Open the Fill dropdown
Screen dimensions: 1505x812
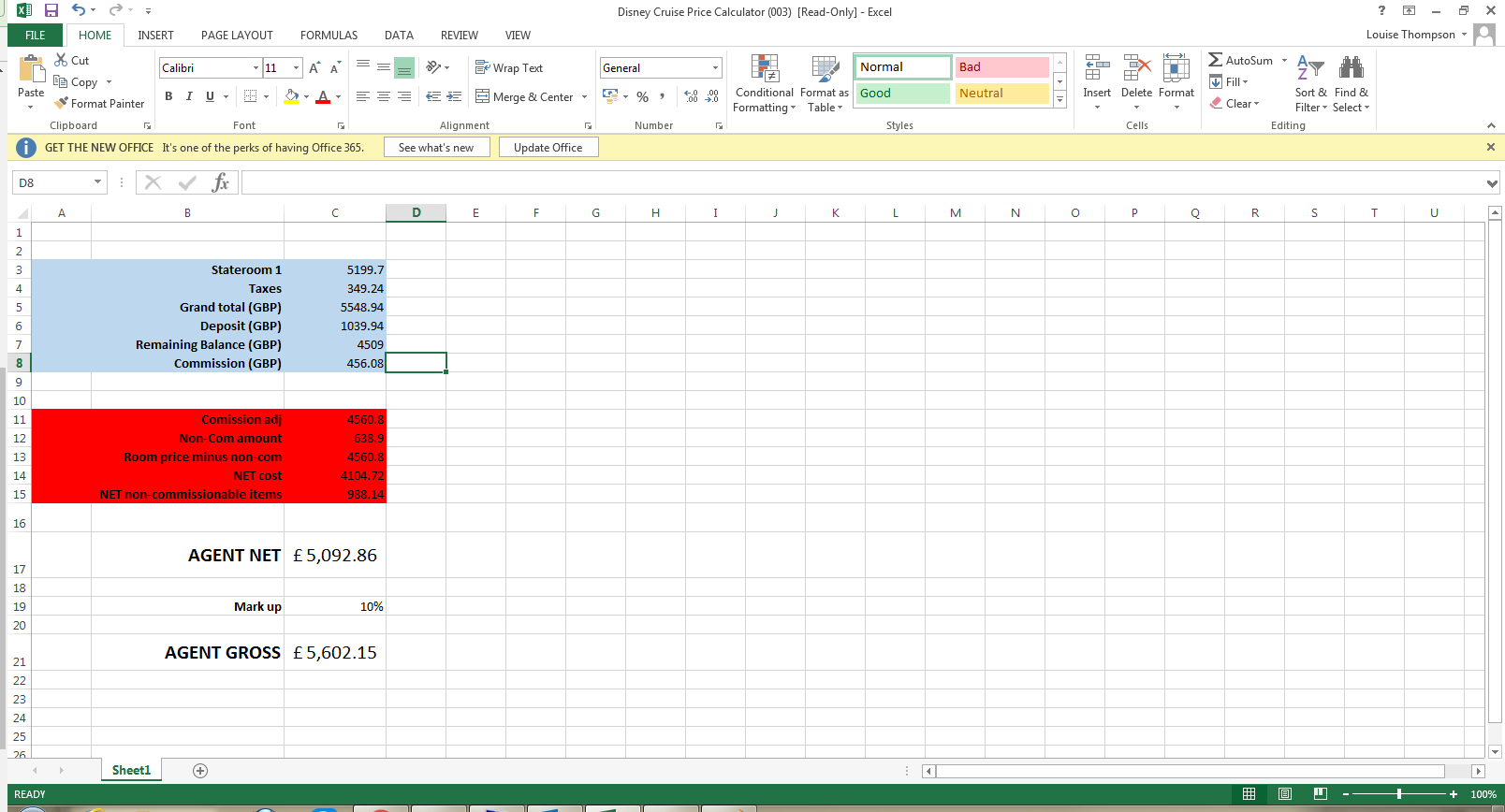[1229, 81]
